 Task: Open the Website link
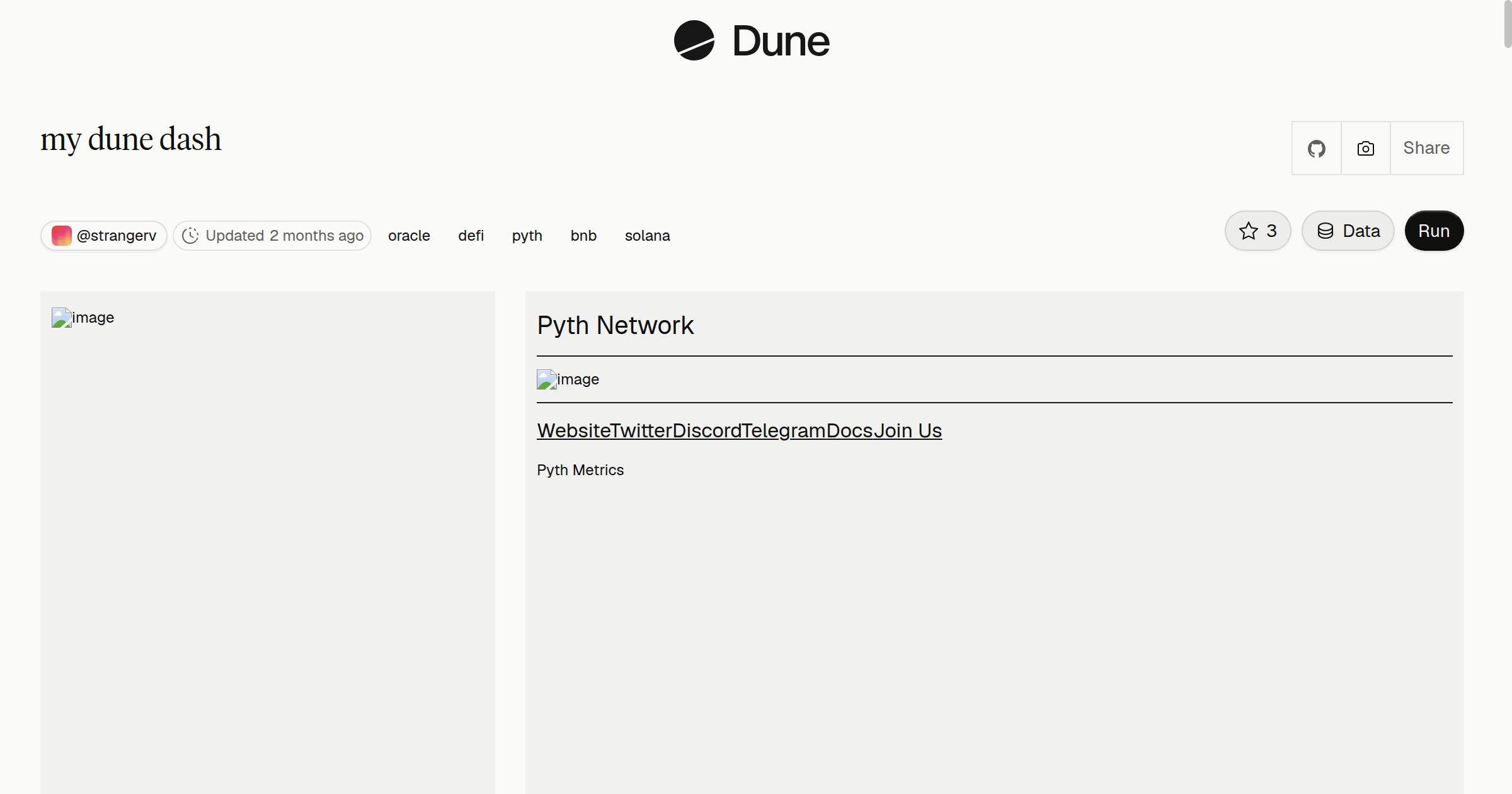tap(573, 430)
